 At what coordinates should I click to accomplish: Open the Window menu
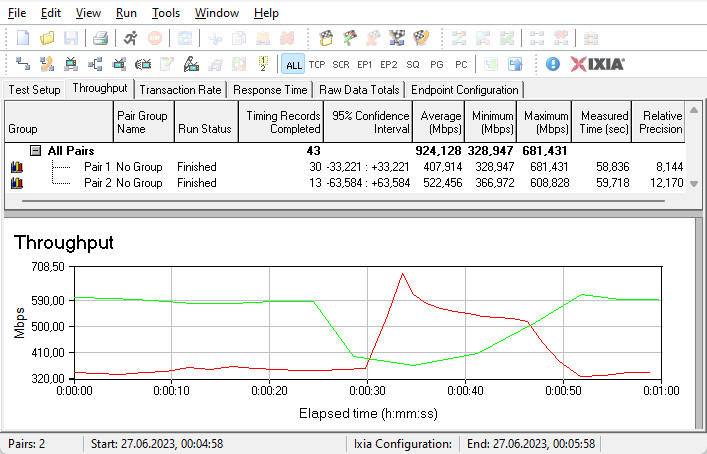coord(216,13)
